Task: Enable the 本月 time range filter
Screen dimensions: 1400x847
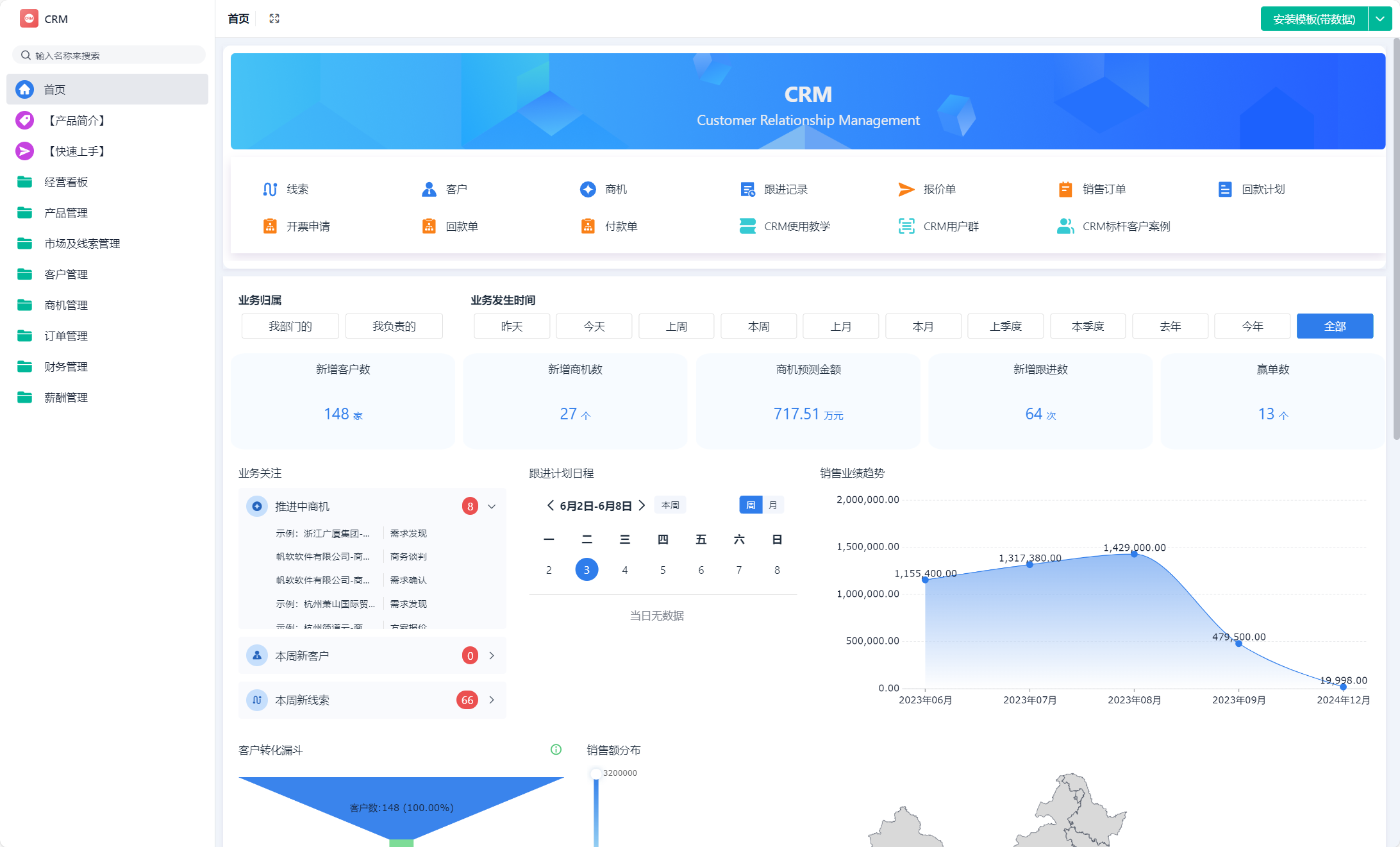Action: (x=923, y=326)
